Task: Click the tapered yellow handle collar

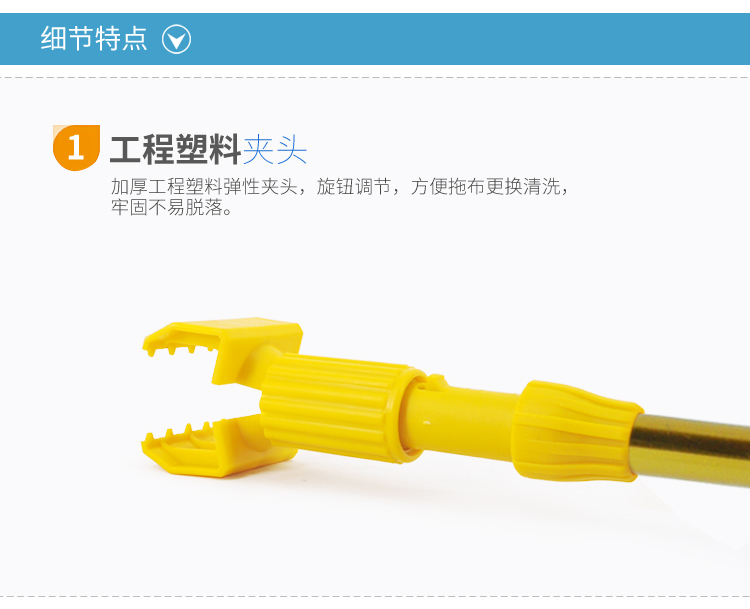Action: [576, 432]
